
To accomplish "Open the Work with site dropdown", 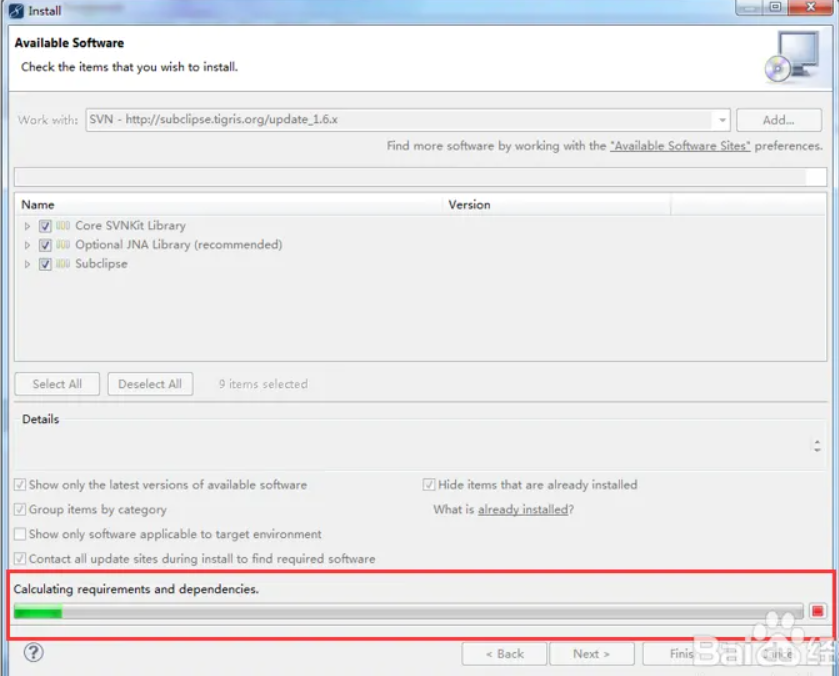I will pos(722,120).
